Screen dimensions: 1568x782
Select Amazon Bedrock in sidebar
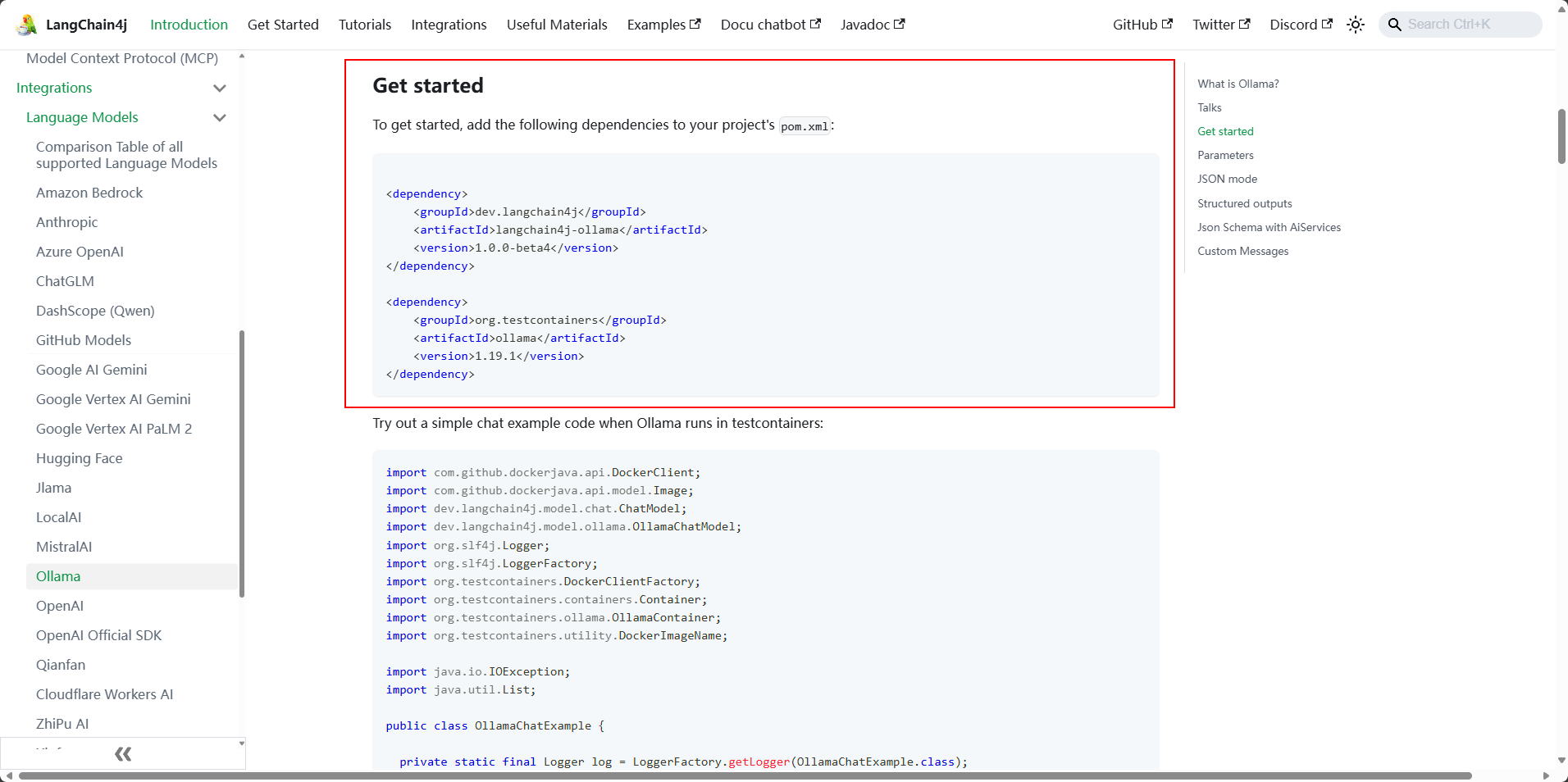pos(89,193)
